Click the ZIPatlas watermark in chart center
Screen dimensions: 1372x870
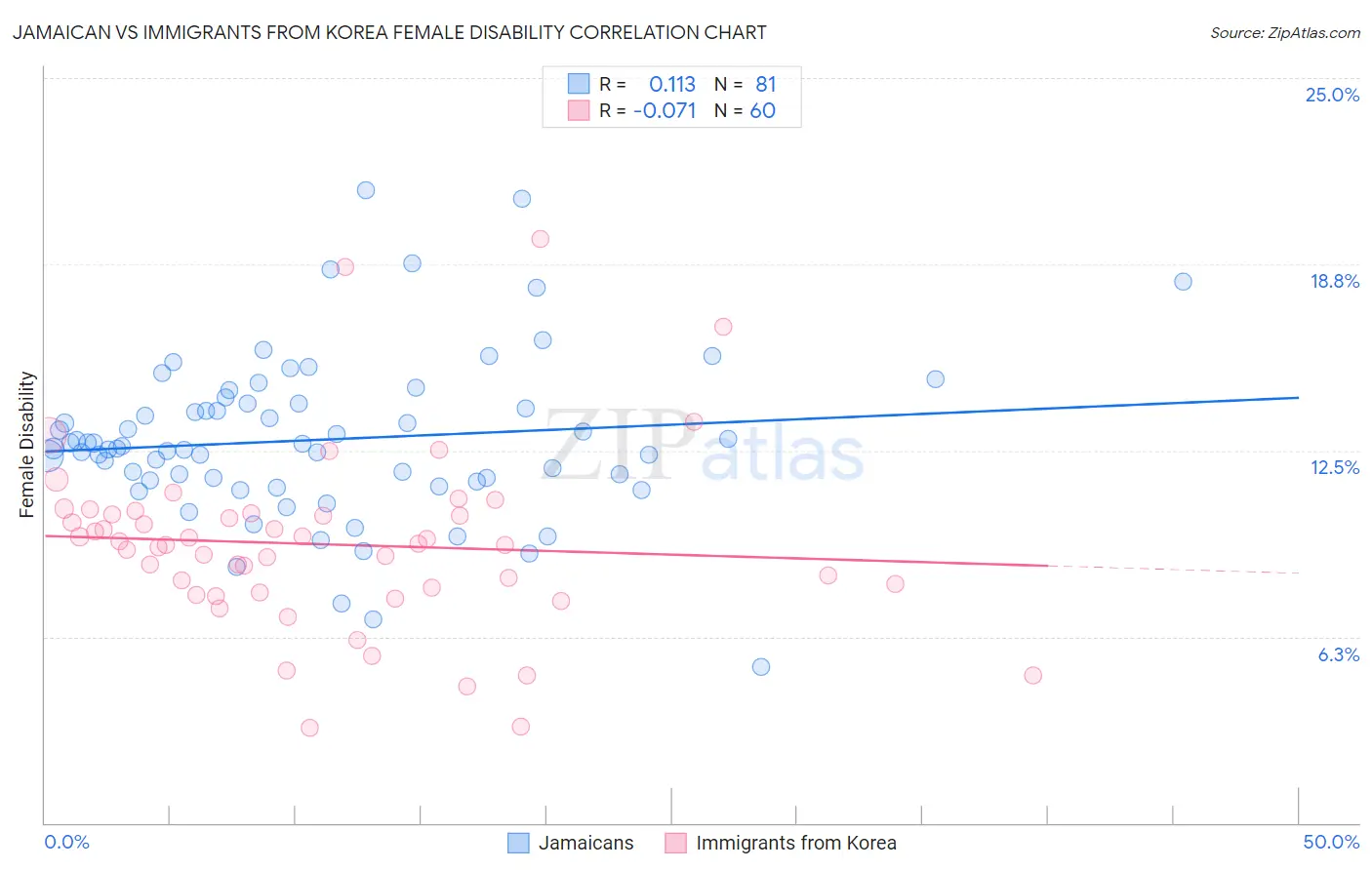point(705,447)
